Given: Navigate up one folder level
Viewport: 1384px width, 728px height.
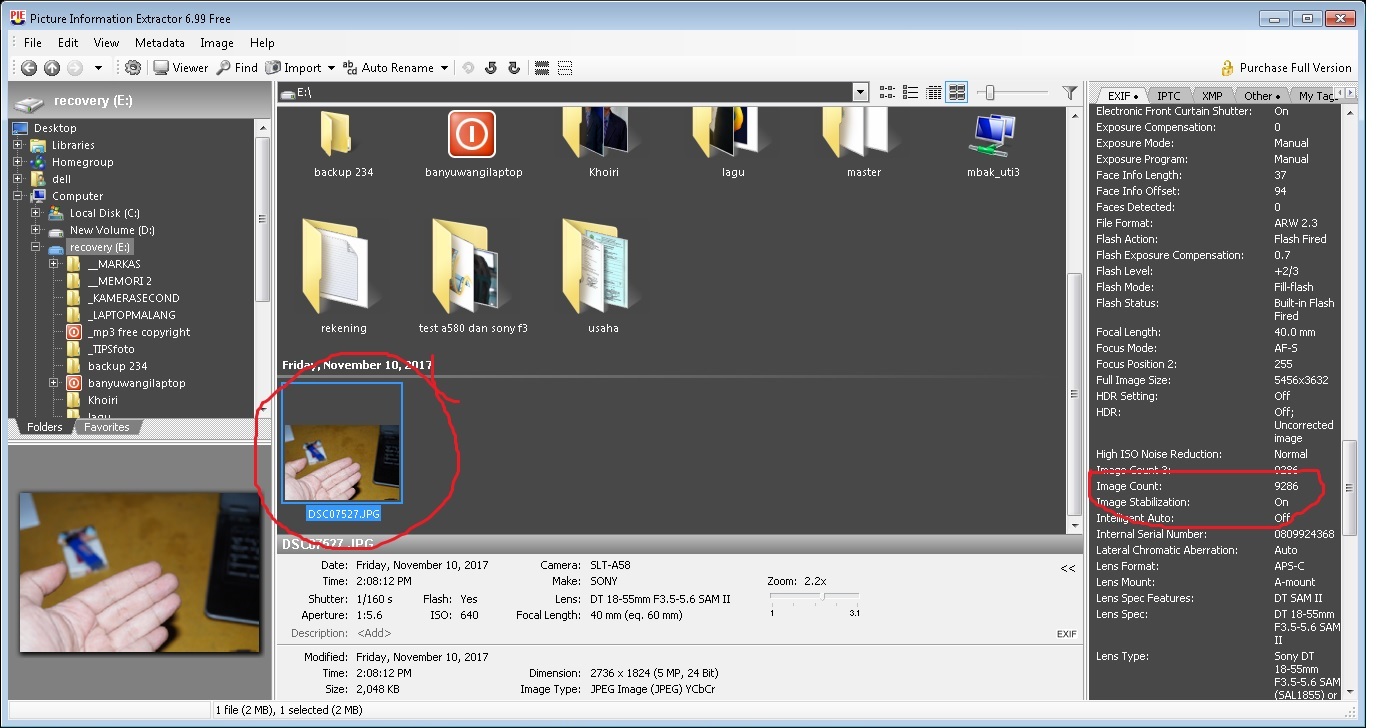Looking at the screenshot, I should (51, 67).
